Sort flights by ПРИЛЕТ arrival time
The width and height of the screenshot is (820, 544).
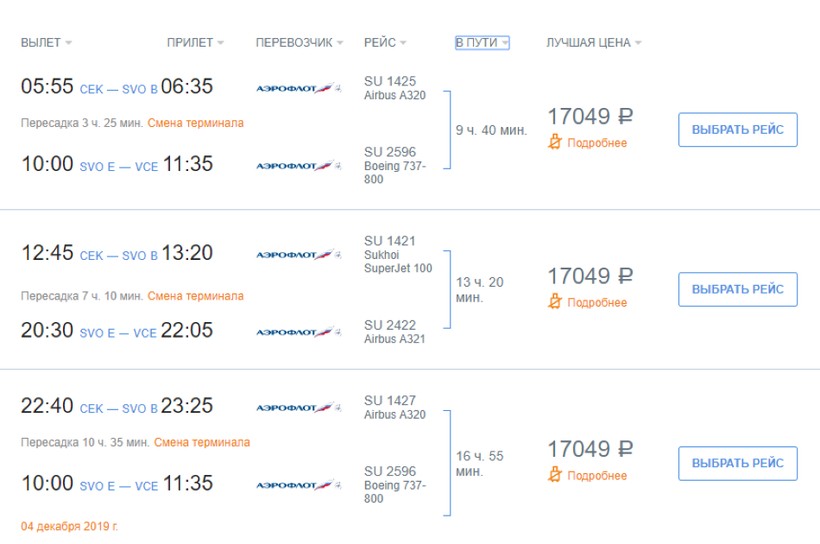(x=195, y=43)
